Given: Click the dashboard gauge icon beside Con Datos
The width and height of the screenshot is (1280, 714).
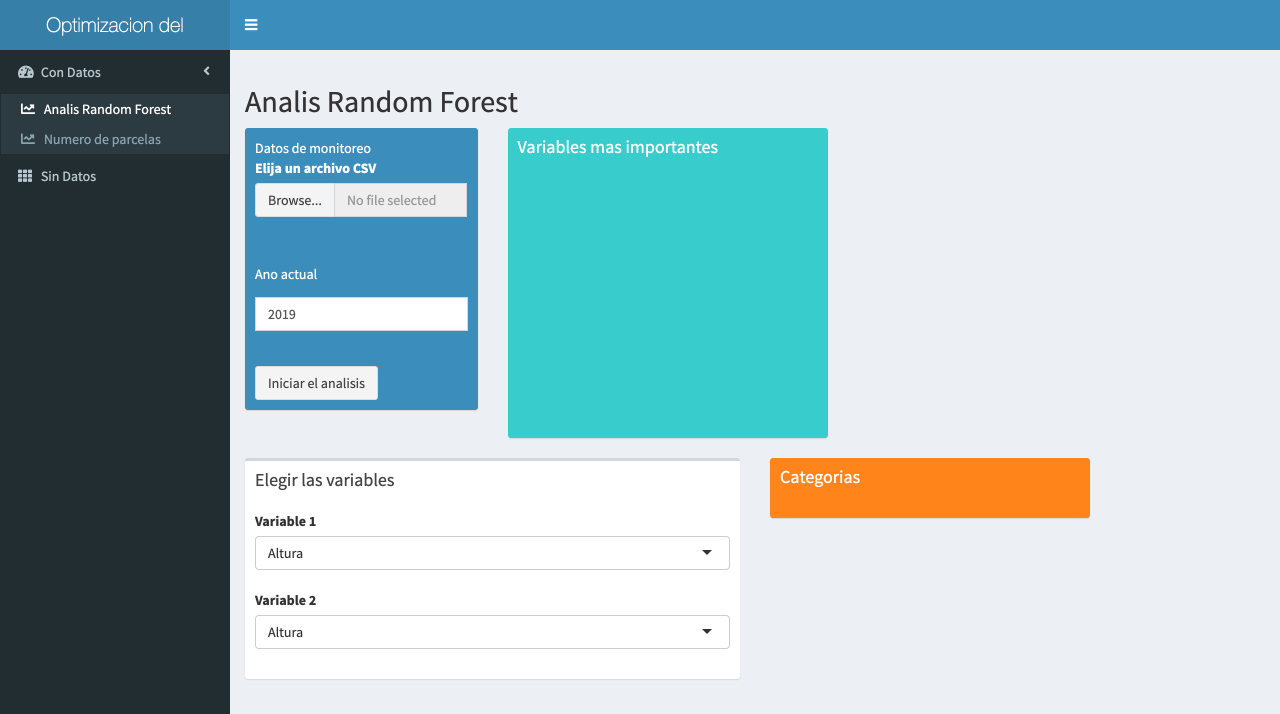Looking at the screenshot, I should [26, 72].
